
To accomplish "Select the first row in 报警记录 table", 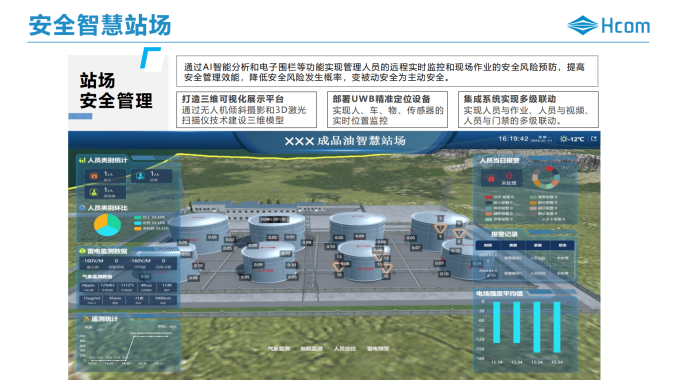I will (x=525, y=258).
